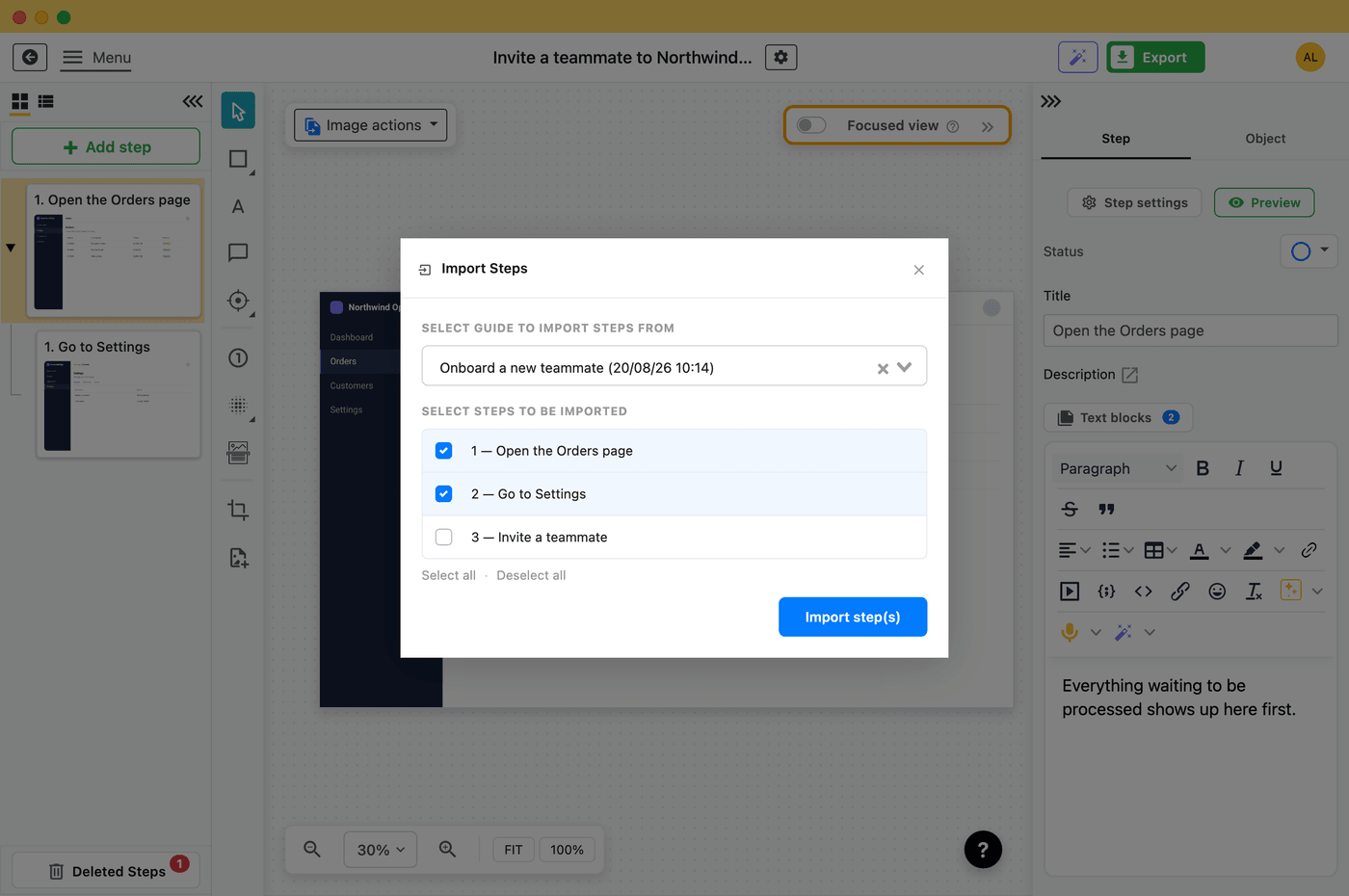Check '1 — Open the Orders page' checkbox
This screenshot has width=1349, height=896.
click(x=443, y=451)
